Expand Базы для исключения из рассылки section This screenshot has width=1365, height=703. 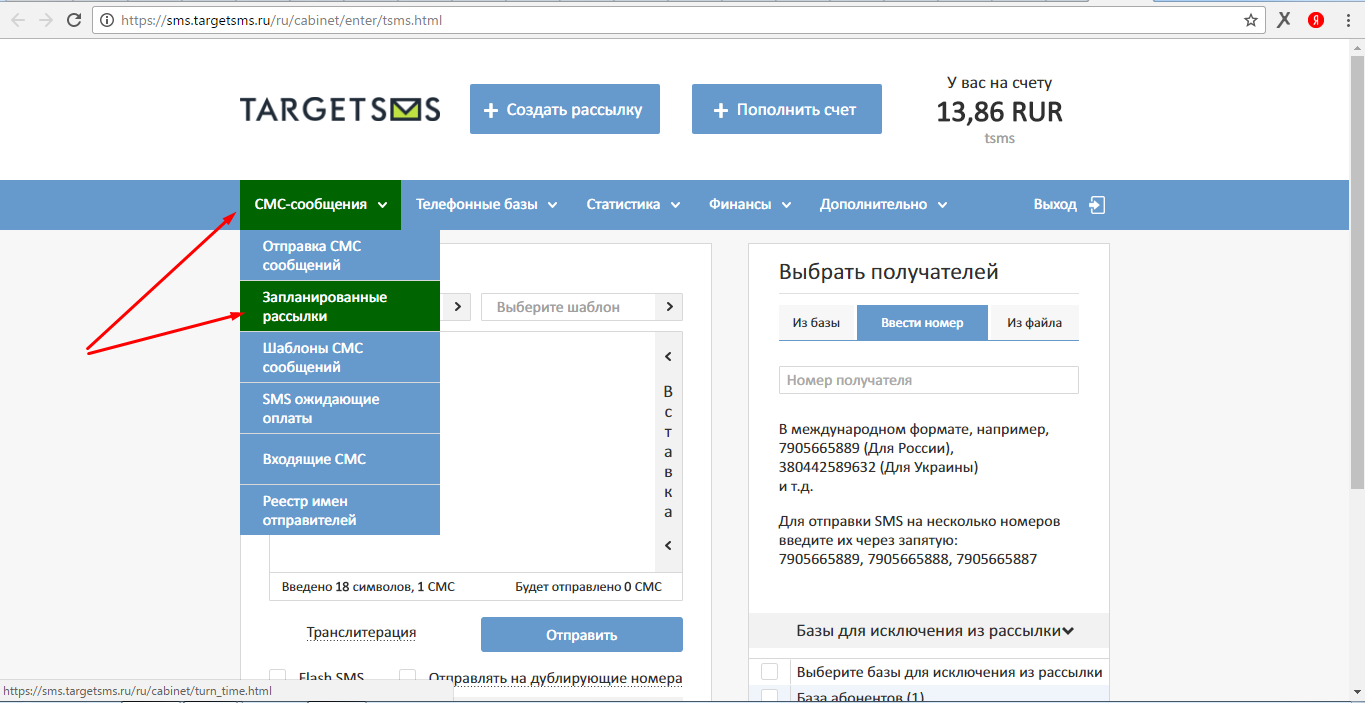pos(929,631)
